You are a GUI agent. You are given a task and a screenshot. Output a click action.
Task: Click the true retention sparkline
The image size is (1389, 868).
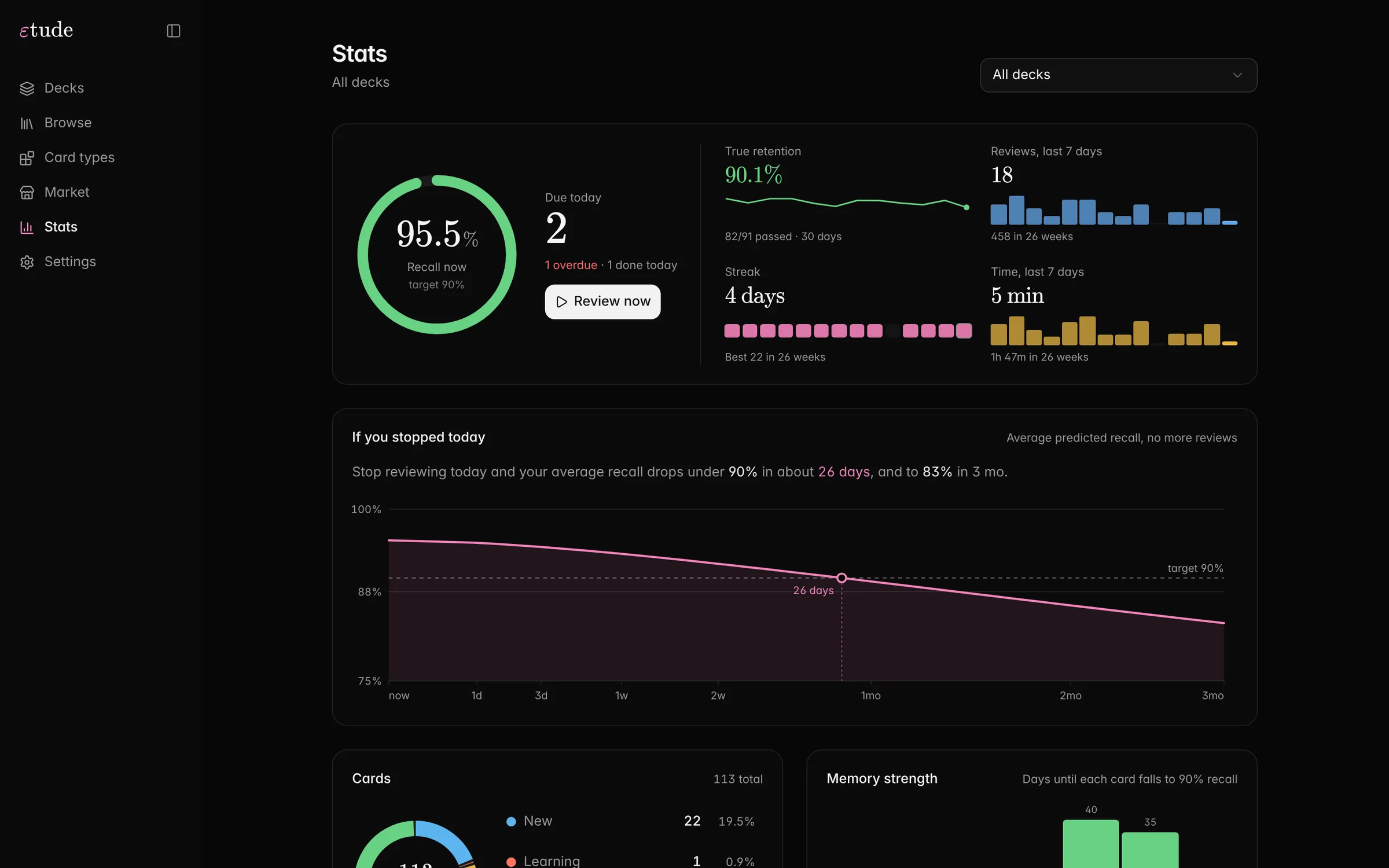(848, 203)
